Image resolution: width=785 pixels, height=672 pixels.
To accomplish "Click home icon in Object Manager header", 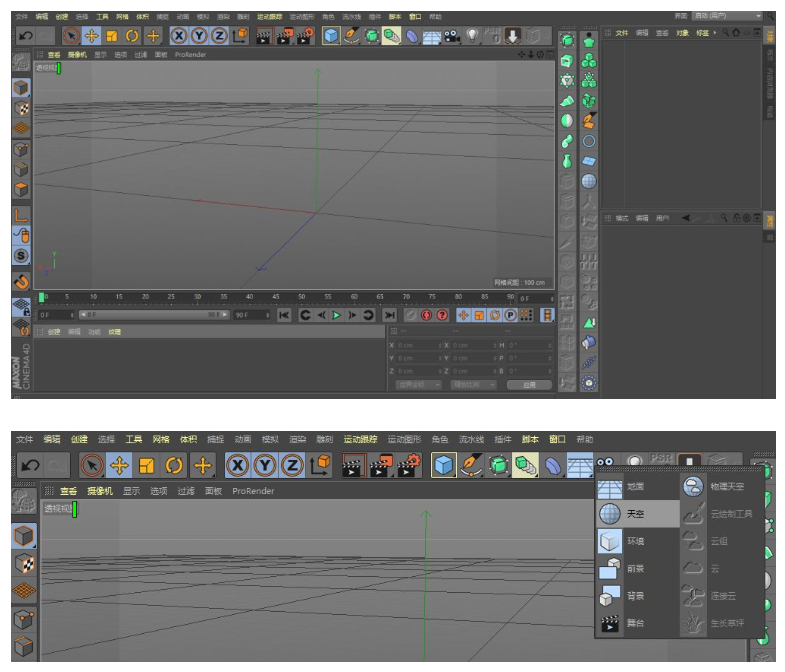I will coord(735,33).
